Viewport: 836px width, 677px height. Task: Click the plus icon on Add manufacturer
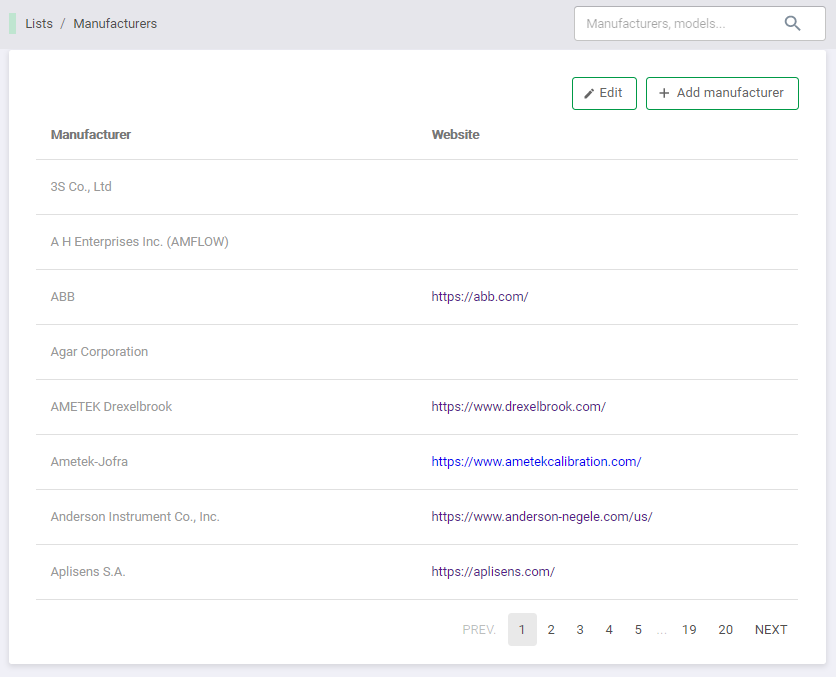point(664,93)
